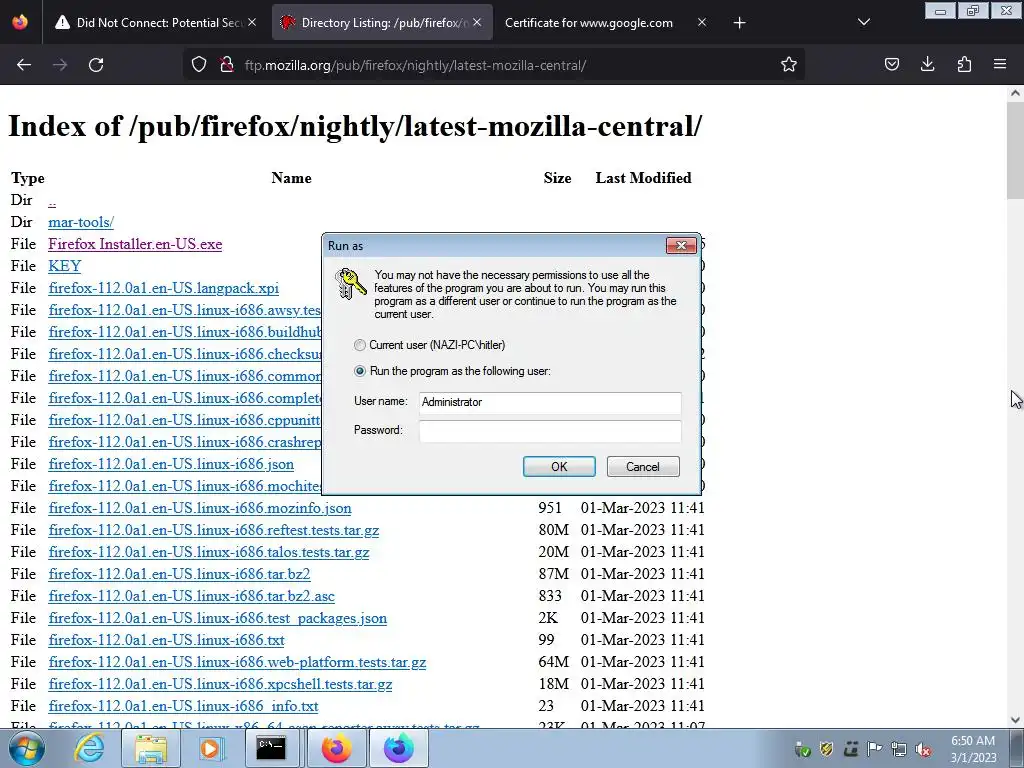The width and height of the screenshot is (1024, 768).
Task: Open Save to Pocket
Action: [891, 65]
